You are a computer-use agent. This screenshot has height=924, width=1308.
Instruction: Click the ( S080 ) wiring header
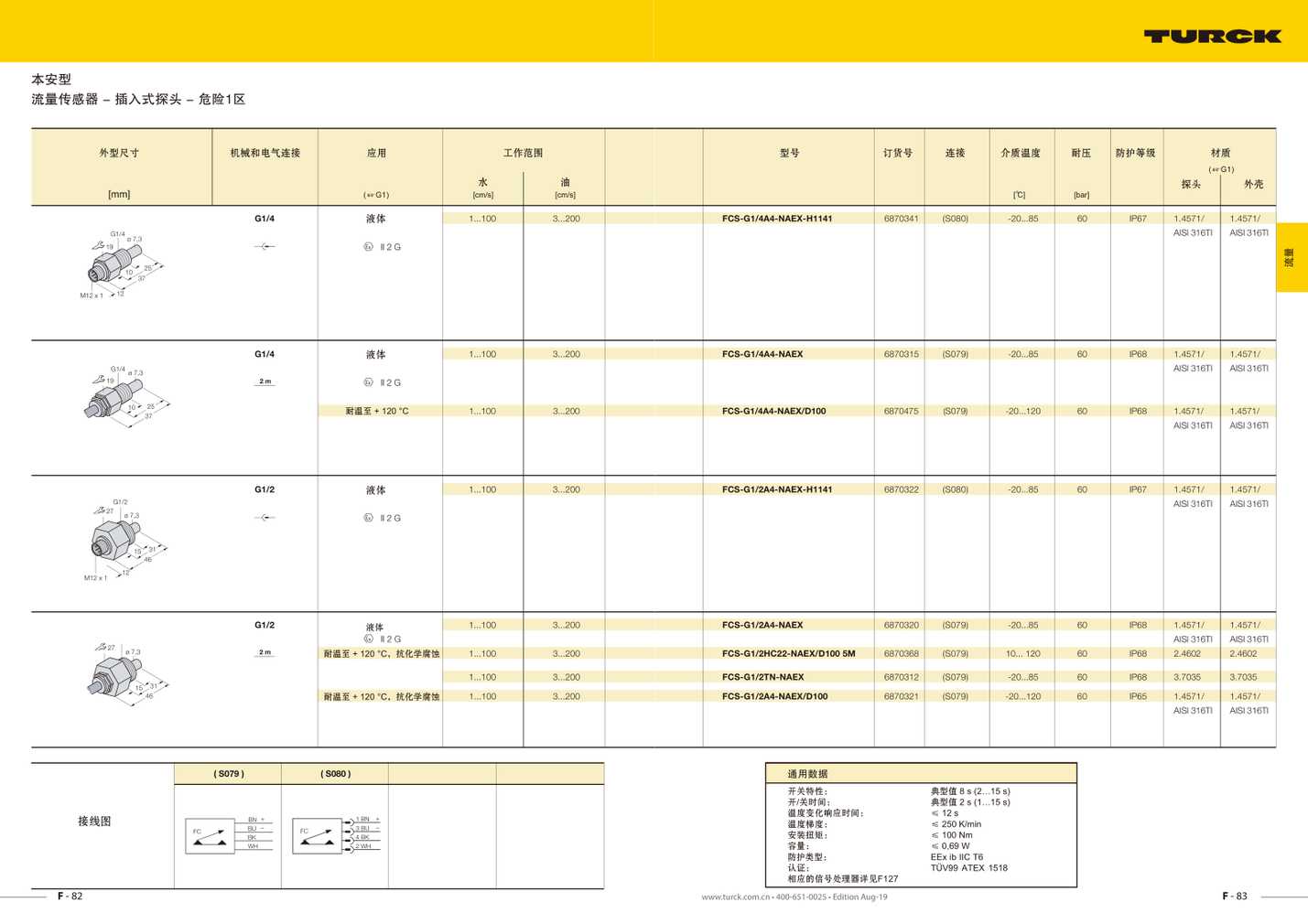336,774
